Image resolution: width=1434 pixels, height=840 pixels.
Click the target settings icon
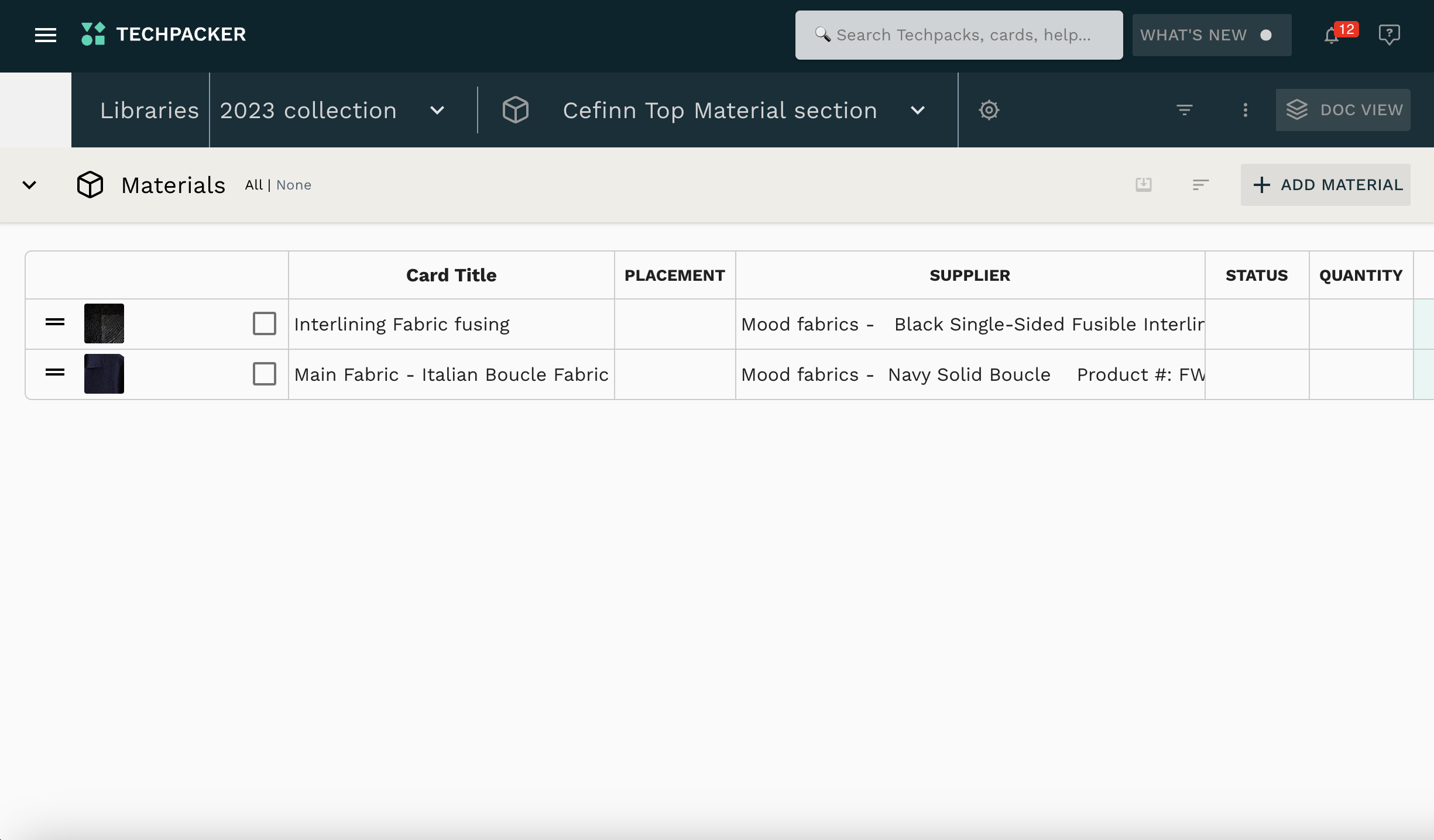click(989, 110)
